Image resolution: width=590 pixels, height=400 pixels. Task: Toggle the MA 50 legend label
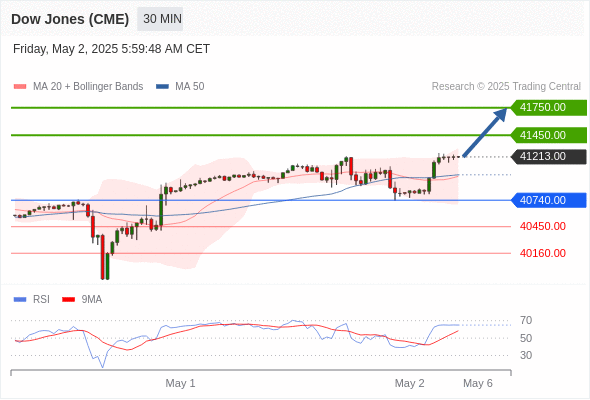(190, 87)
